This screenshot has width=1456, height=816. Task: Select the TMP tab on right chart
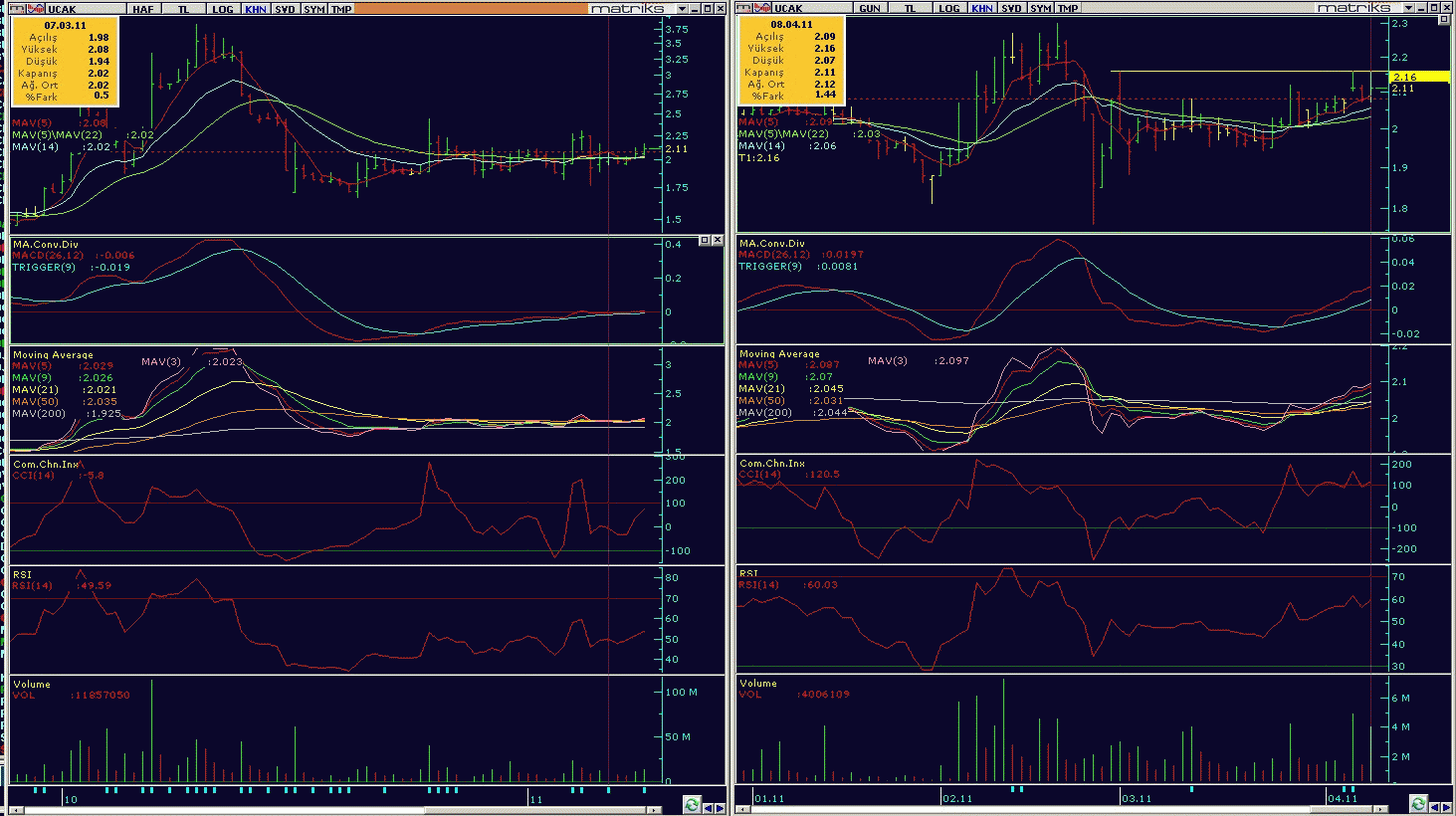coord(1068,8)
